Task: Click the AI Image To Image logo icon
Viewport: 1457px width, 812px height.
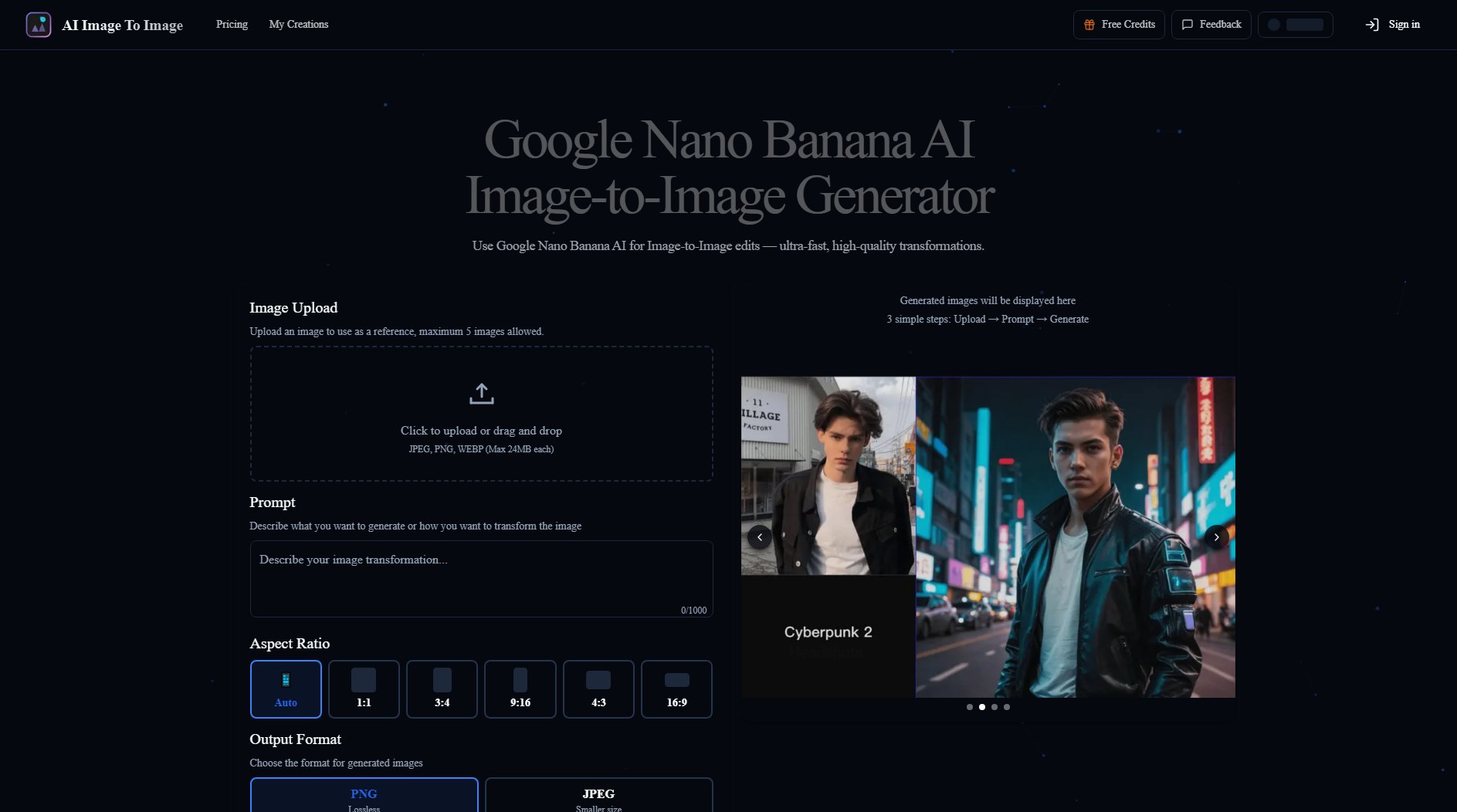Action: [x=39, y=25]
